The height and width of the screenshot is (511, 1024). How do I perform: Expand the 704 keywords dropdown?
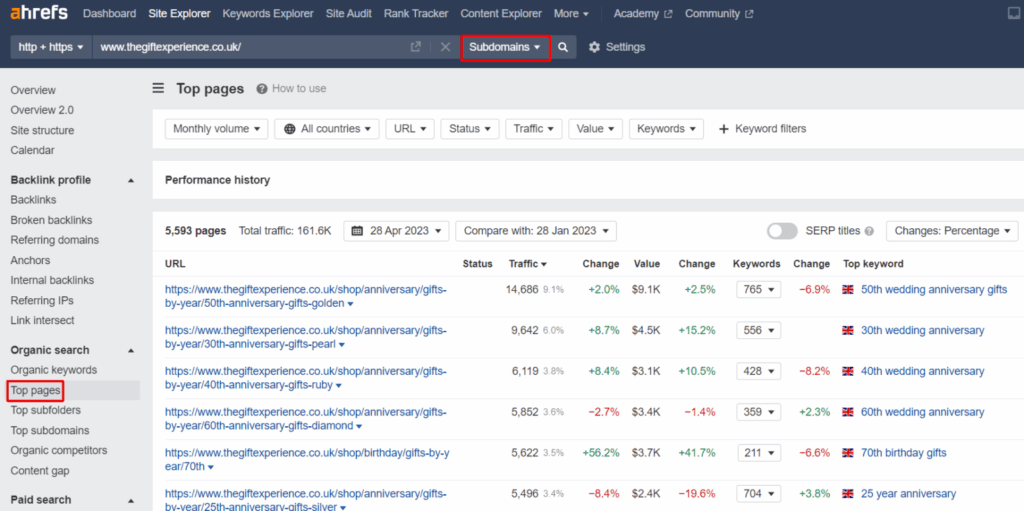(x=758, y=493)
